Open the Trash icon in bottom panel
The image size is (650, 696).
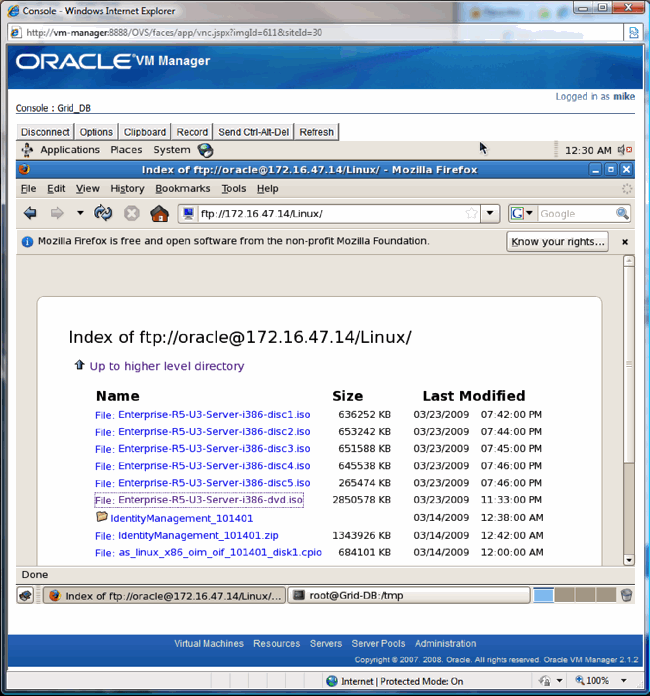(x=626, y=595)
